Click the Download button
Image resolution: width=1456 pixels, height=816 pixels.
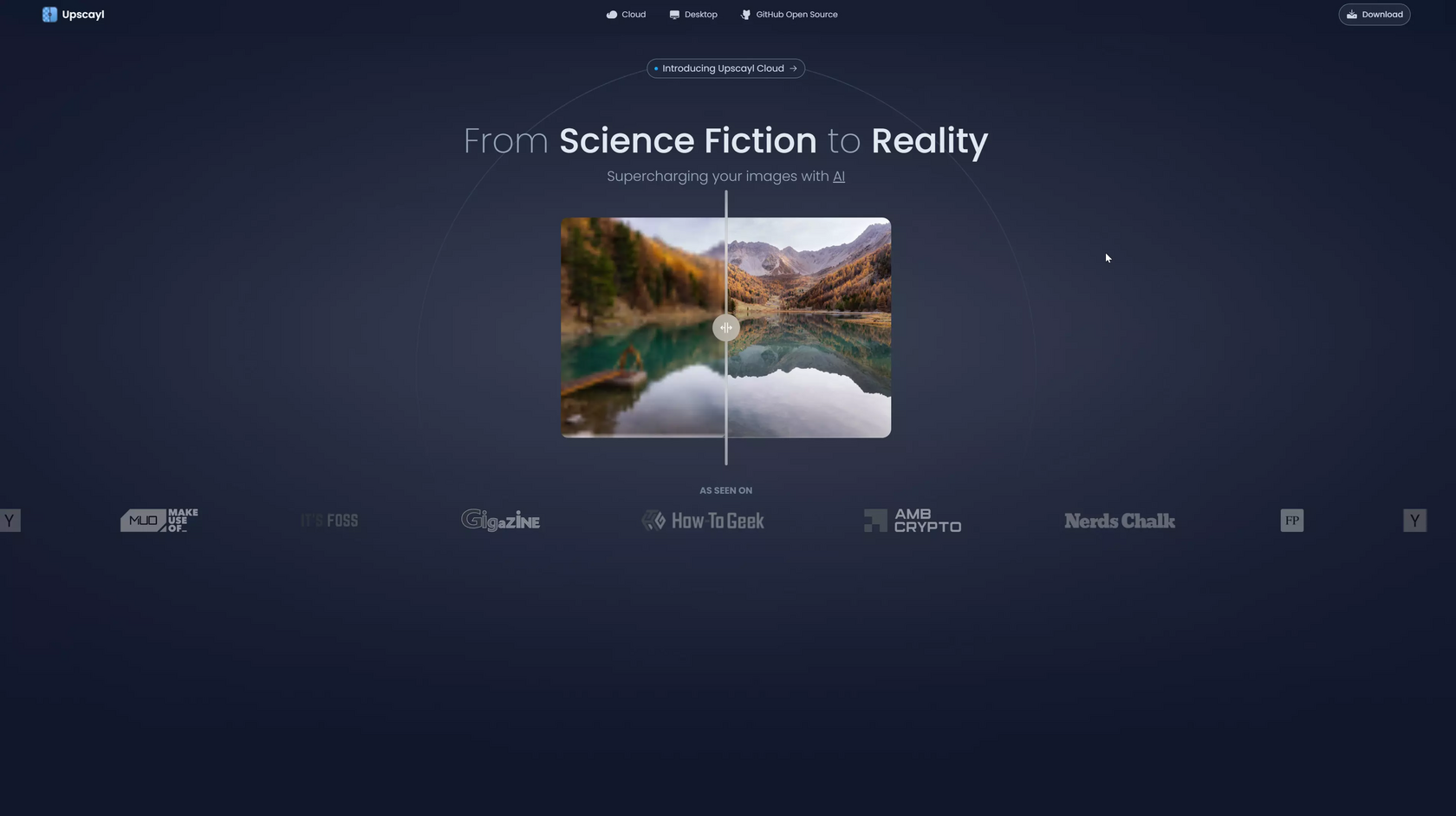pos(1375,15)
